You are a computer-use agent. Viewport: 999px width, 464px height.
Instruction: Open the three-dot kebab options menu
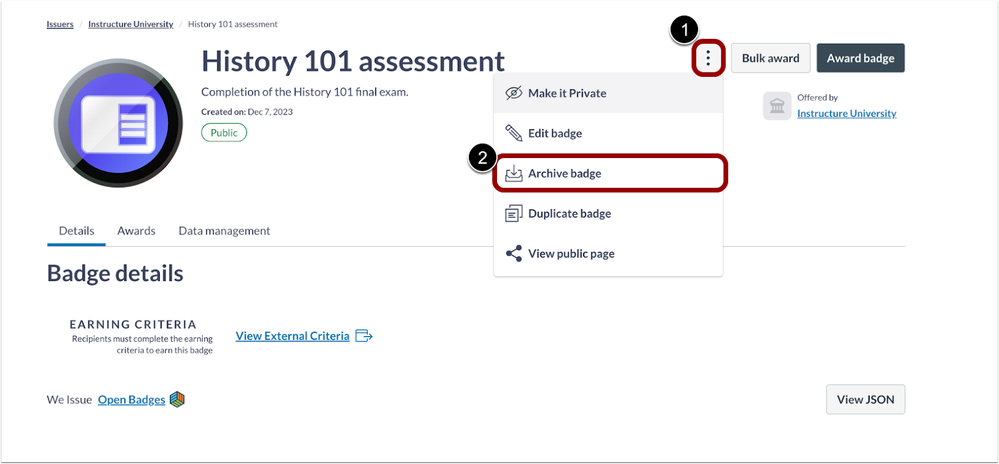click(x=708, y=58)
